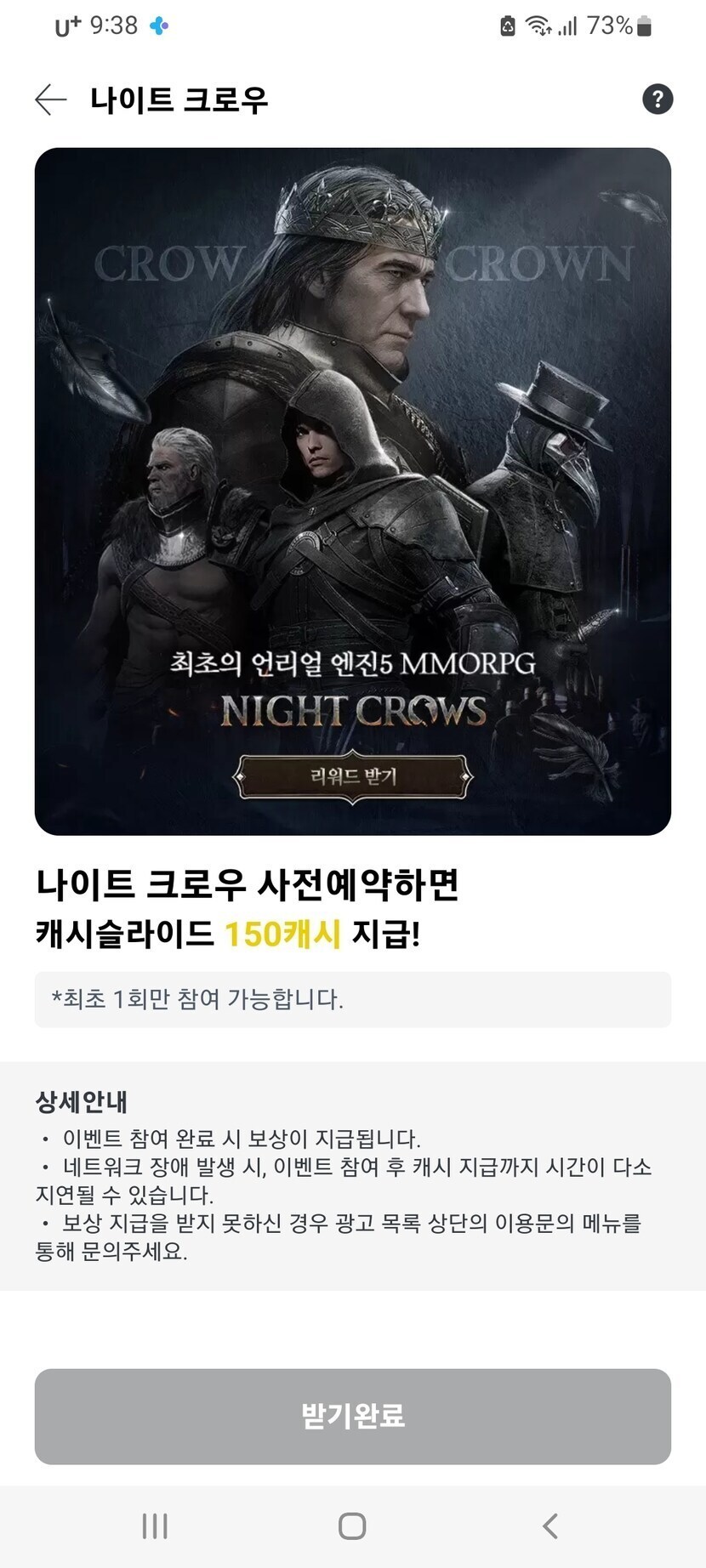Tap the NIGHT CROWS logo text
This screenshot has width=706, height=1568.
(x=353, y=711)
